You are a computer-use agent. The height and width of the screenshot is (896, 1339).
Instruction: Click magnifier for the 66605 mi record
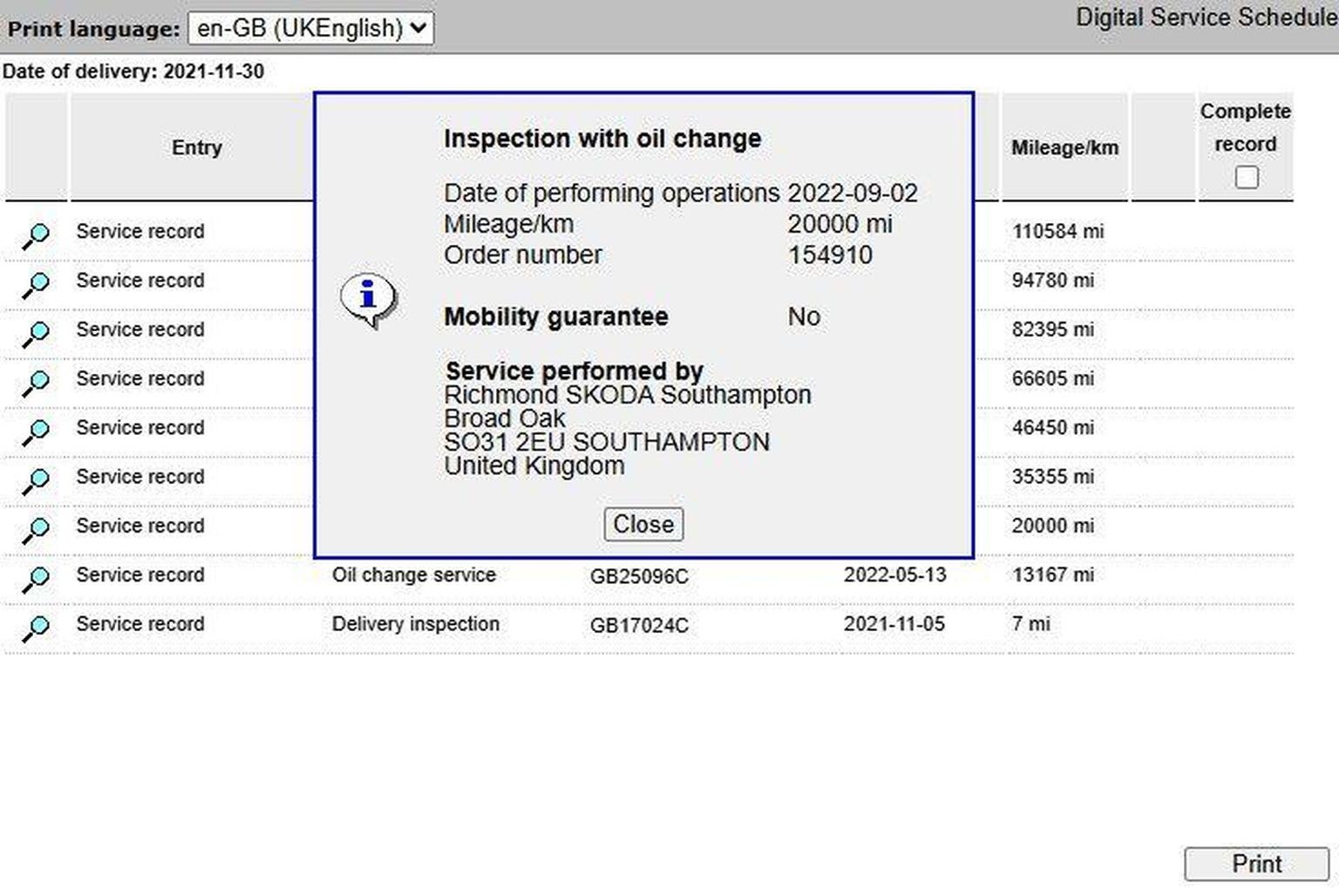pyautogui.click(x=36, y=382)
